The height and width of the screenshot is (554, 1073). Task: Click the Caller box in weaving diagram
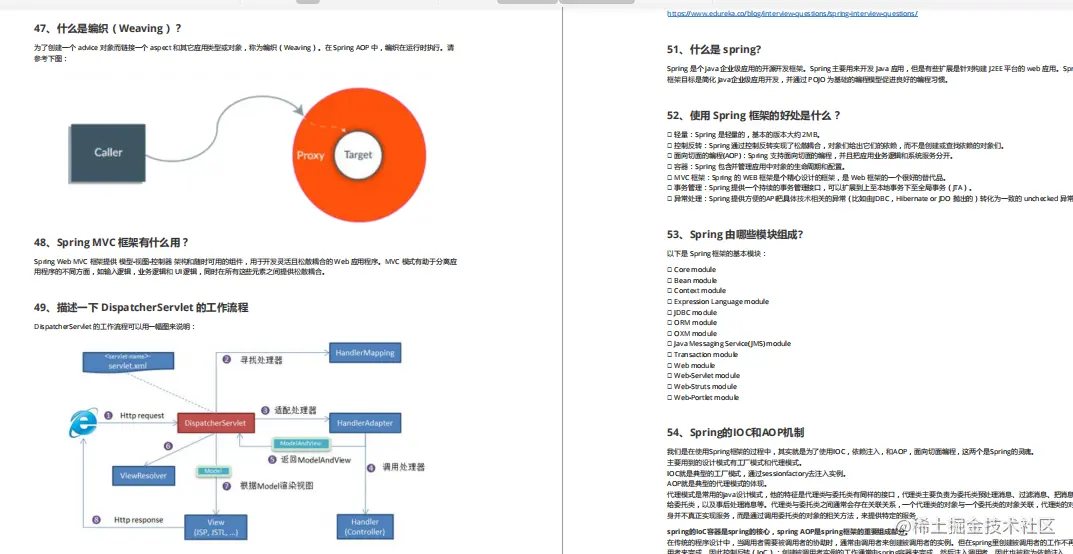[x=108, y=153]
